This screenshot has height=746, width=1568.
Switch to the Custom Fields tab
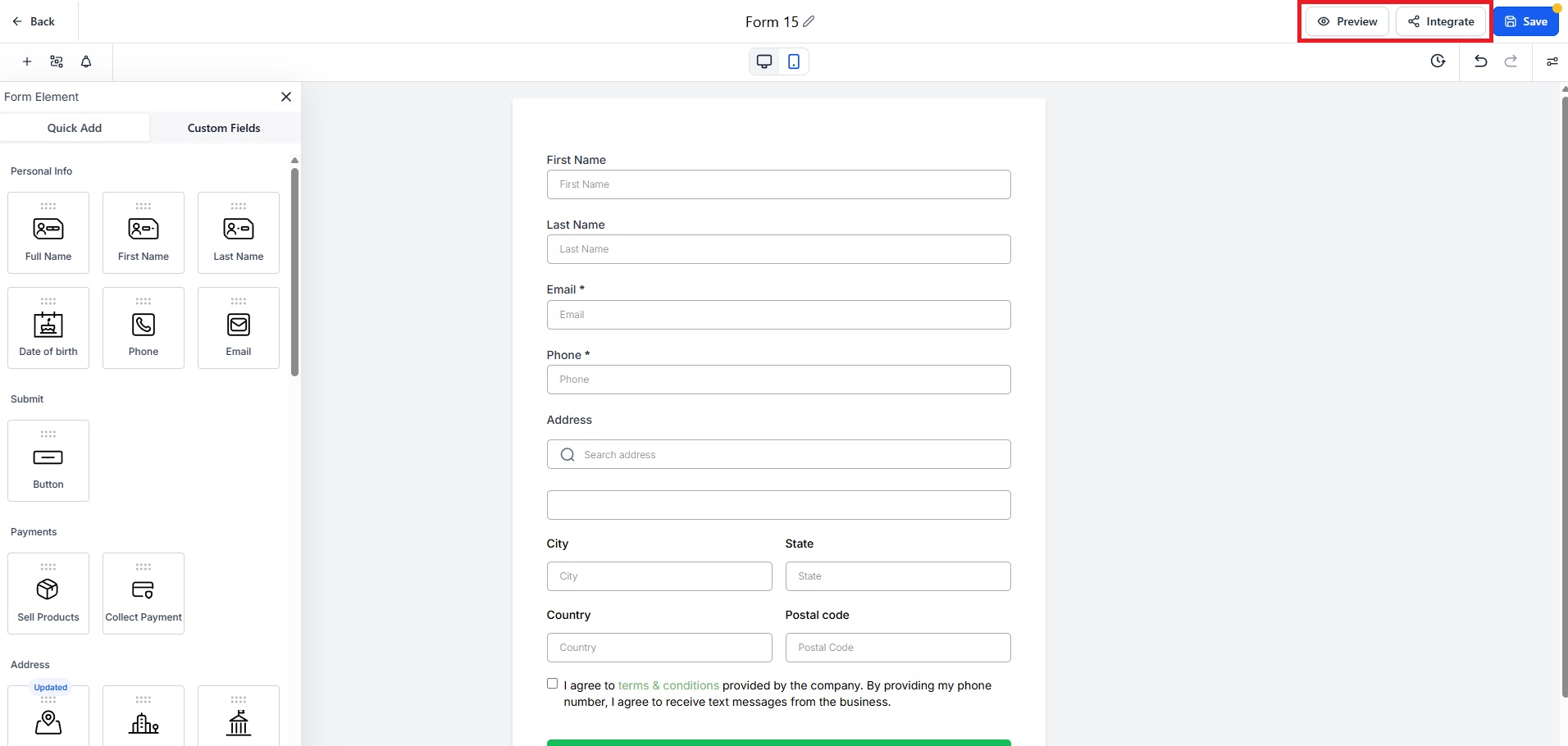click(224, 128)
